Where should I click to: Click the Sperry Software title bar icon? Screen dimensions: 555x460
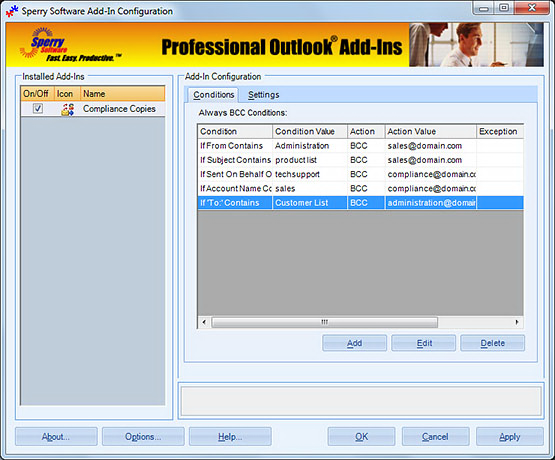coord(12,11)
